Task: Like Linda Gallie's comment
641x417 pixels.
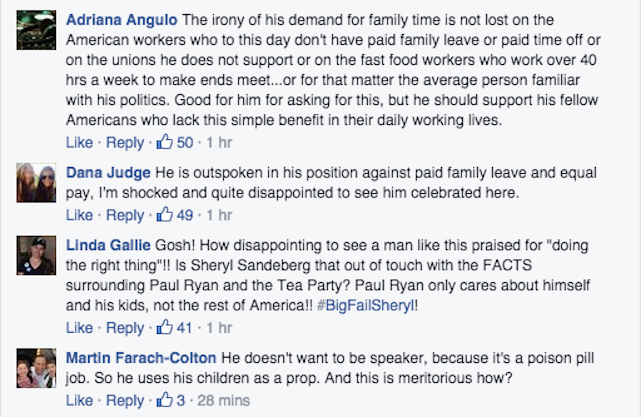Action: click(79, 327)
